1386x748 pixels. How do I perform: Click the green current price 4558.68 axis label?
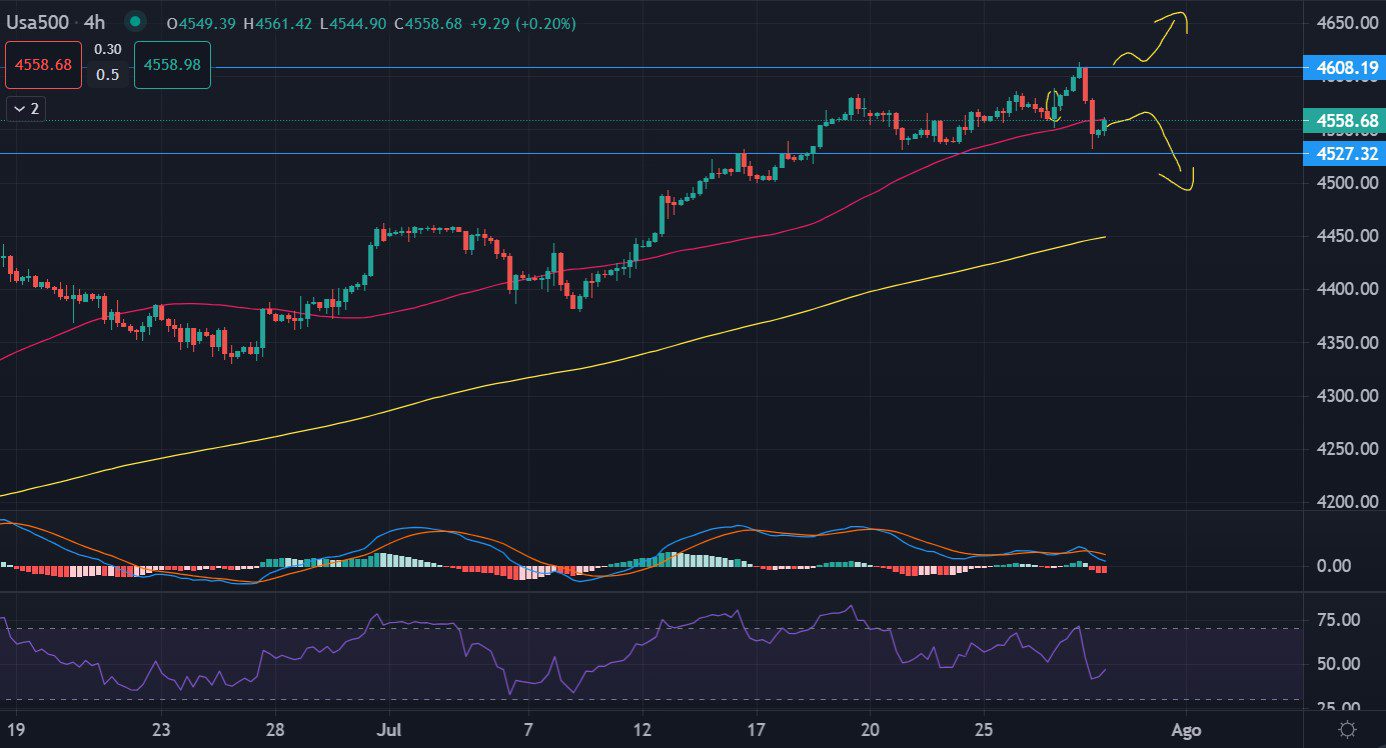tap(1345, 121)
